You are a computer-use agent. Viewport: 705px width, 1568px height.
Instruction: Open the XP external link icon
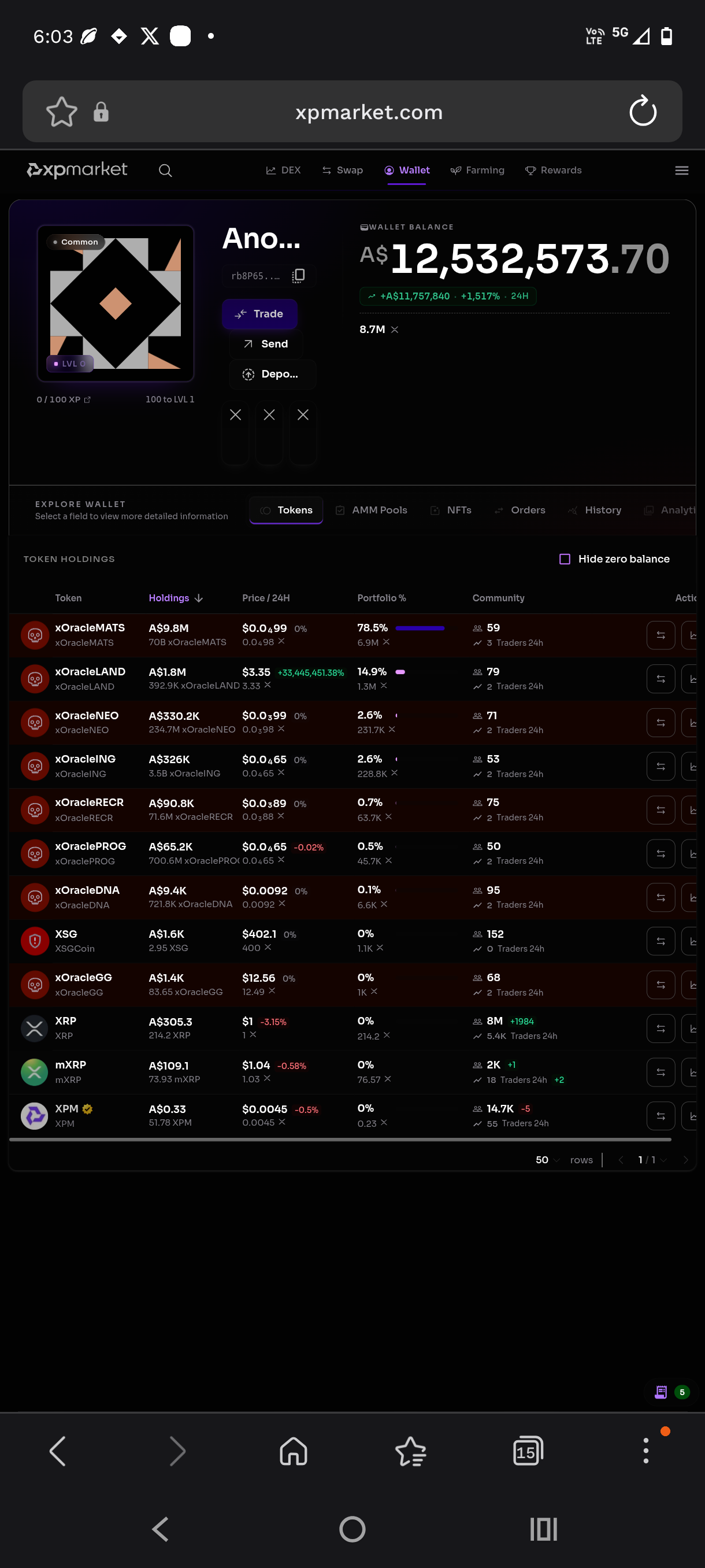pos(87,400)
